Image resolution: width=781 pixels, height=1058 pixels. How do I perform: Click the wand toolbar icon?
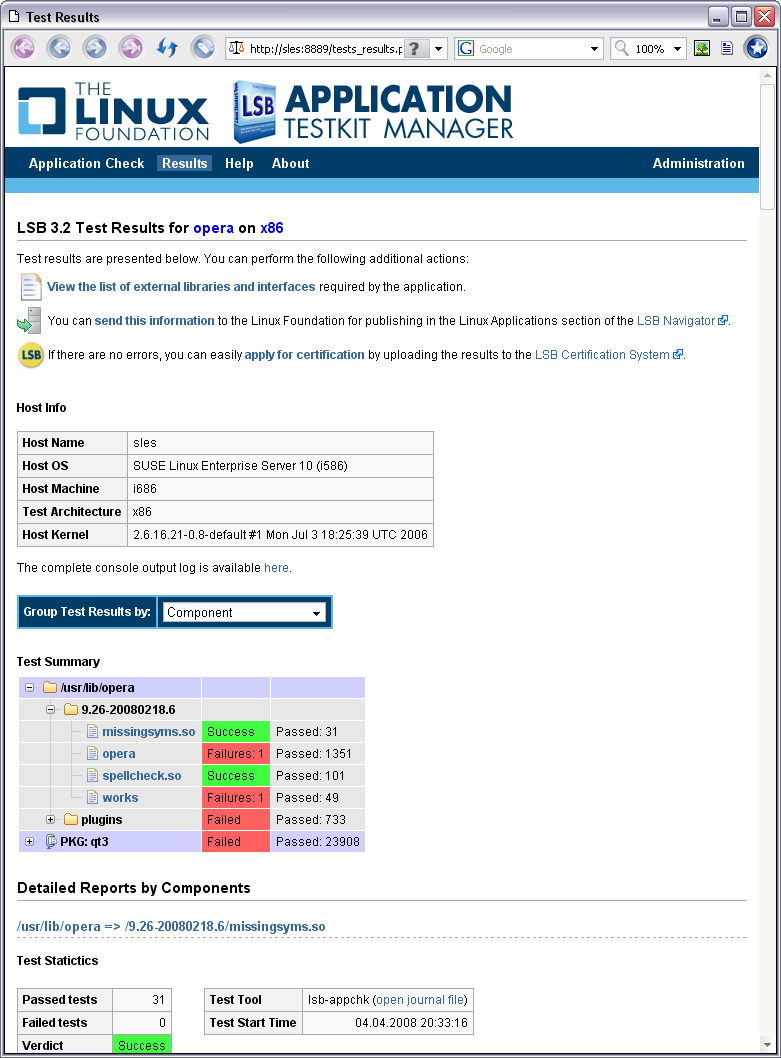(x=203, y=48)
